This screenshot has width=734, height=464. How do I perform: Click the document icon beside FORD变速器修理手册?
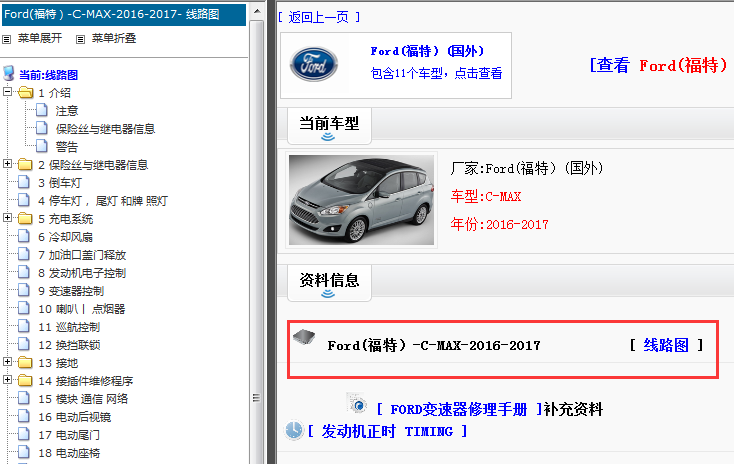click(357, 403)
